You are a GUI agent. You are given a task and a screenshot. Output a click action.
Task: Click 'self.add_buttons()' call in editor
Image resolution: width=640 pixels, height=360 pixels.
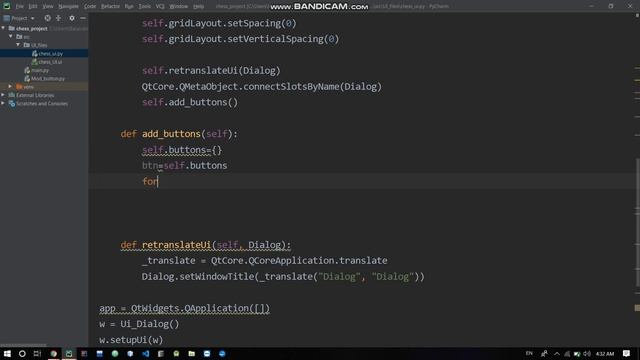click(190, 102)
